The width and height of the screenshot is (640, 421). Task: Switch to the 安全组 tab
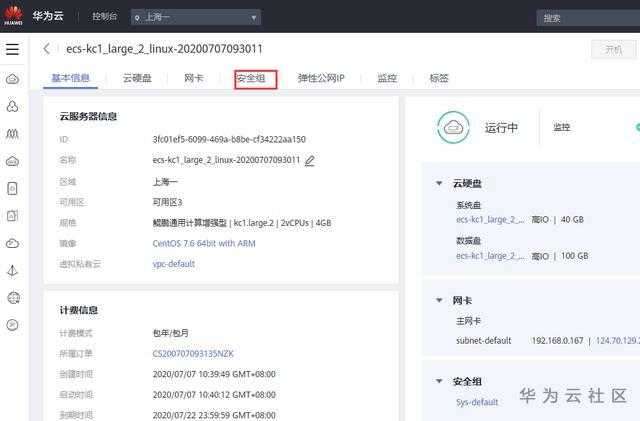(x=251, y=78)
